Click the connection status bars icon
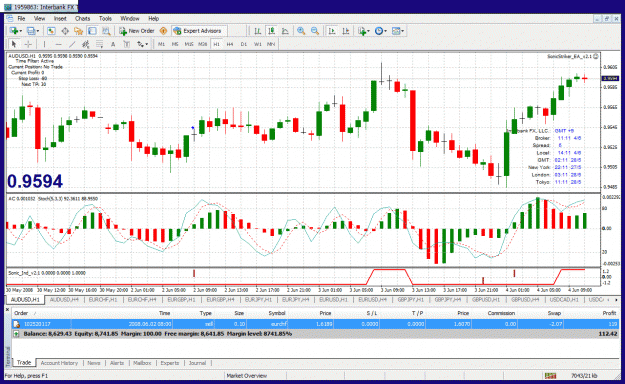This screenshot has width=625, height=384. 550,376
